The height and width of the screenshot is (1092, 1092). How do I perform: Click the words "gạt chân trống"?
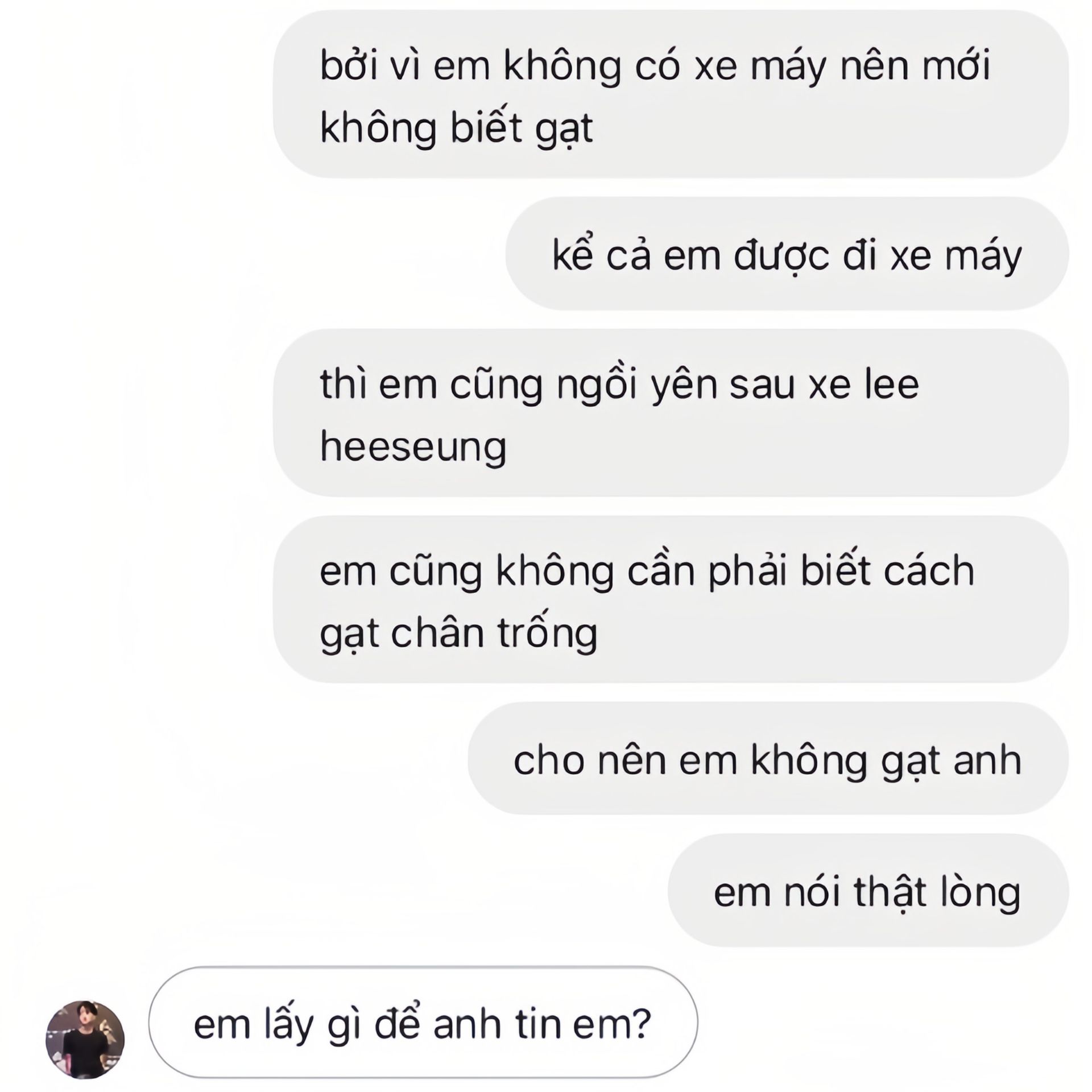pos(458,633)
